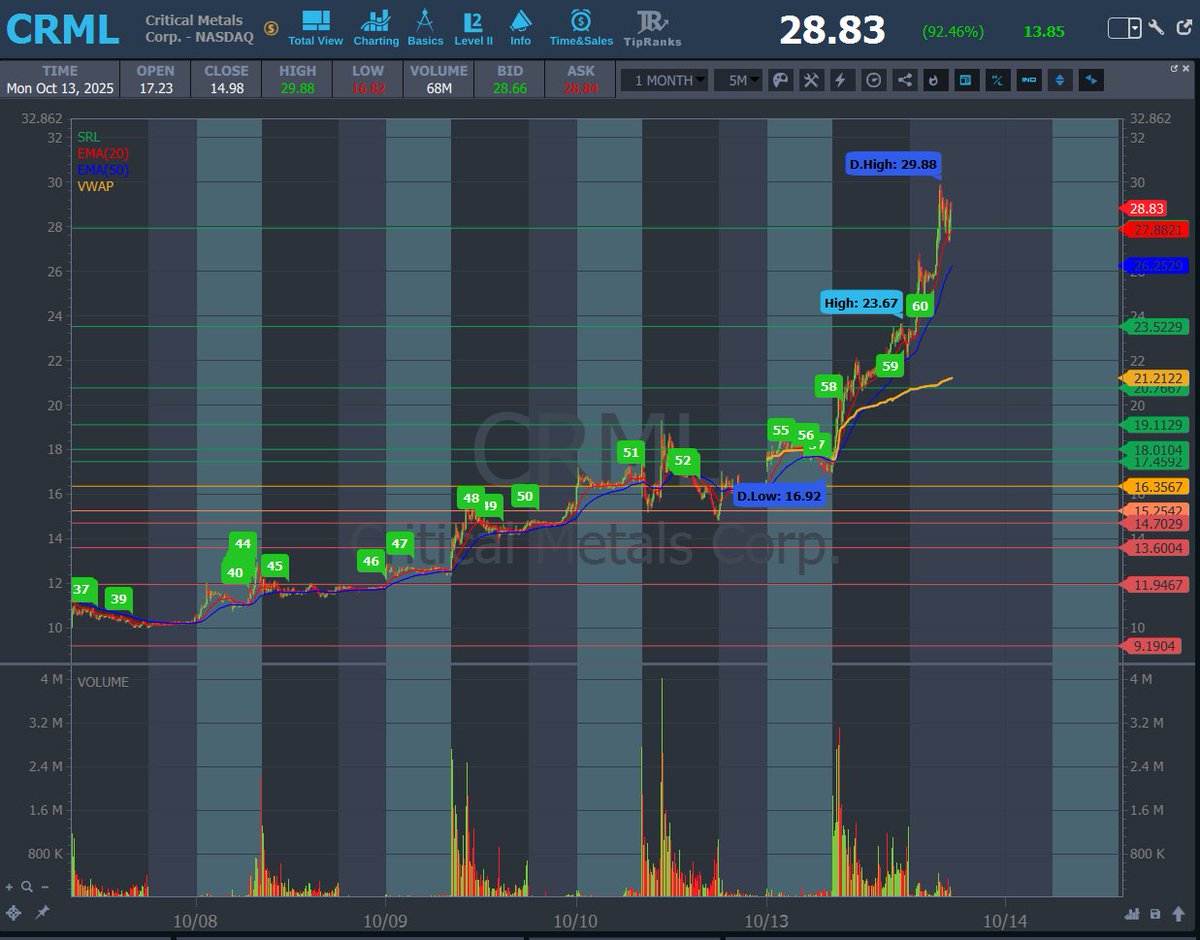Click news marker 58 on the chart

[828, 386]
